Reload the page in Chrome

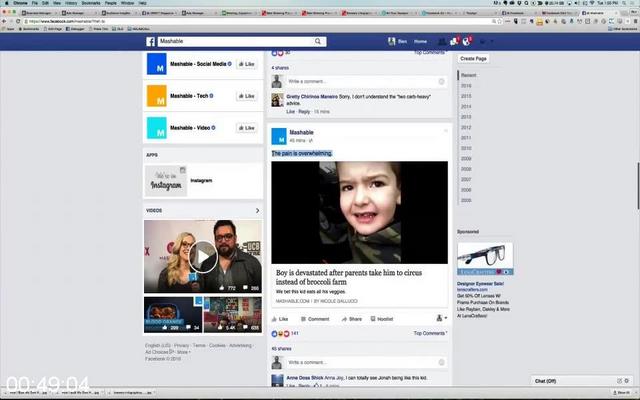coord(18,21)
